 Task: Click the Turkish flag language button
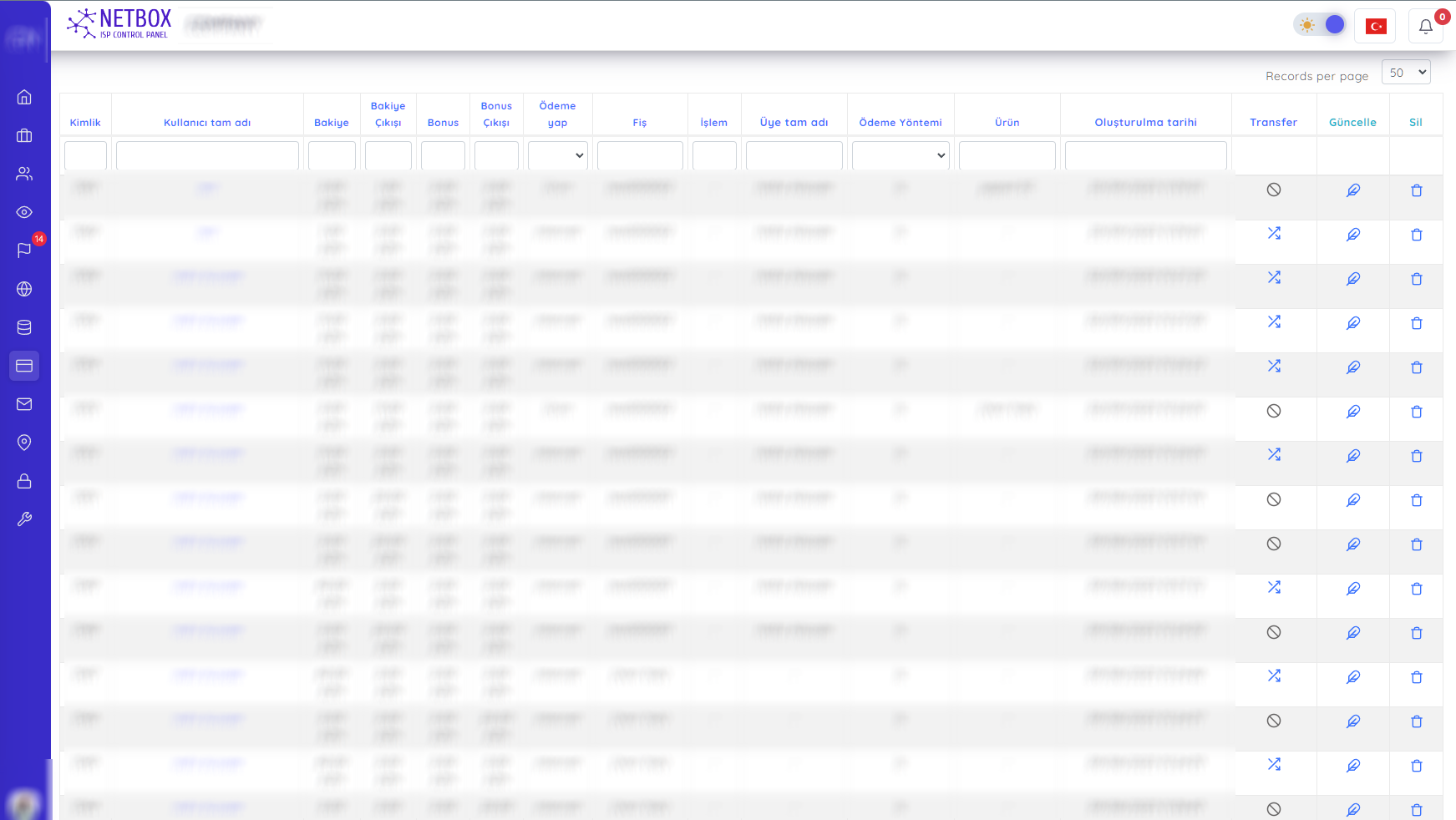point(1376,27)
